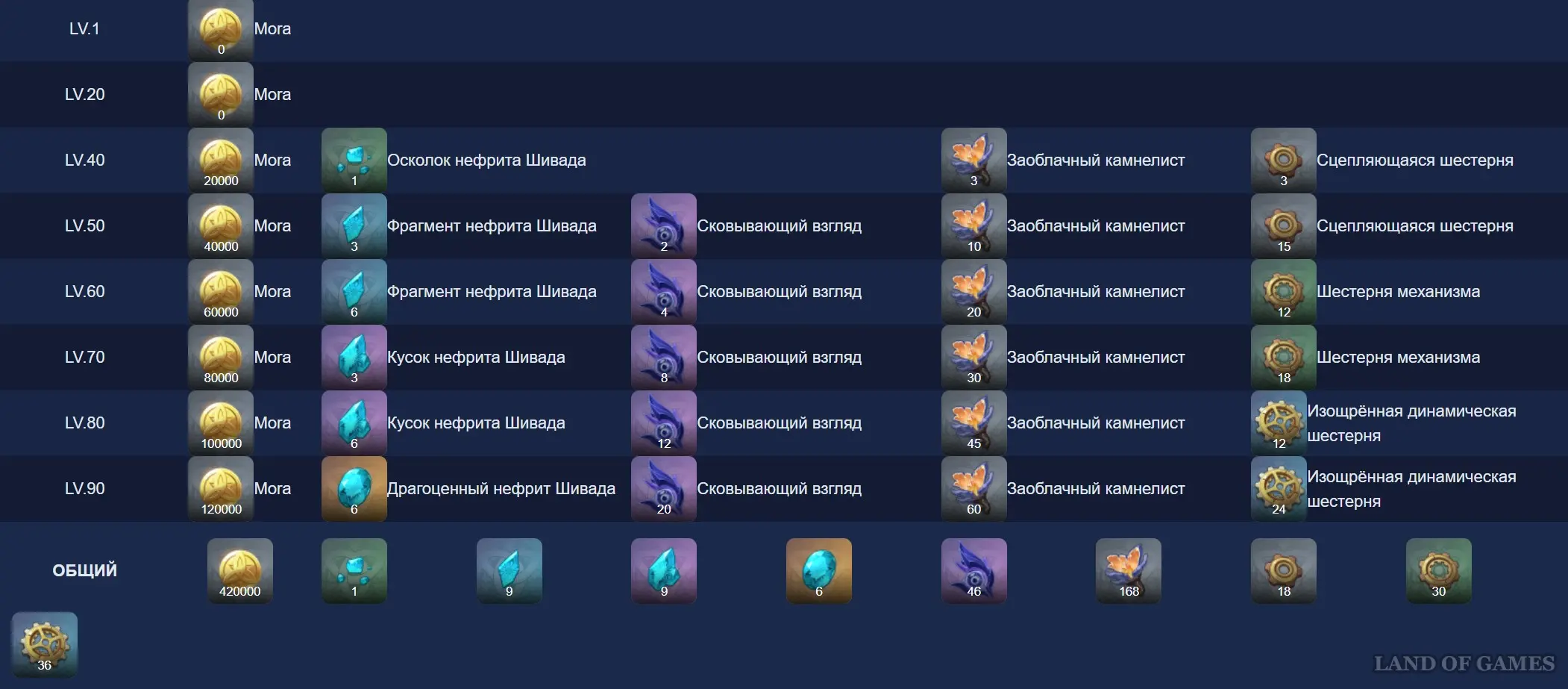Click Сцепляющаяся шестерня icon with count 15
Viewport: 1568px width, 689px height.
[x=1284, y=225]
